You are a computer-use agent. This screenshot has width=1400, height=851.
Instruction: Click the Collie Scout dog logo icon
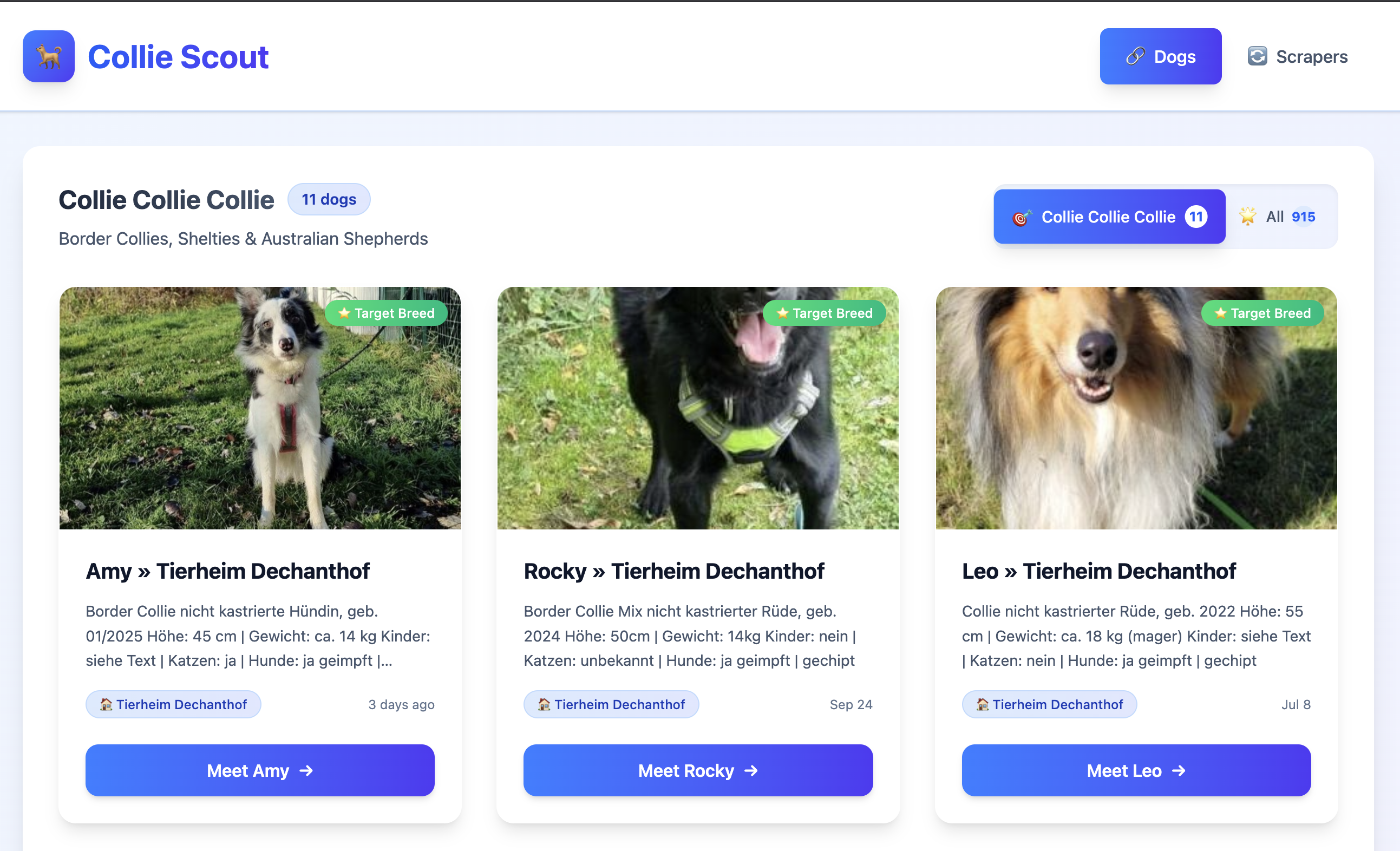[x=48, y=56]
